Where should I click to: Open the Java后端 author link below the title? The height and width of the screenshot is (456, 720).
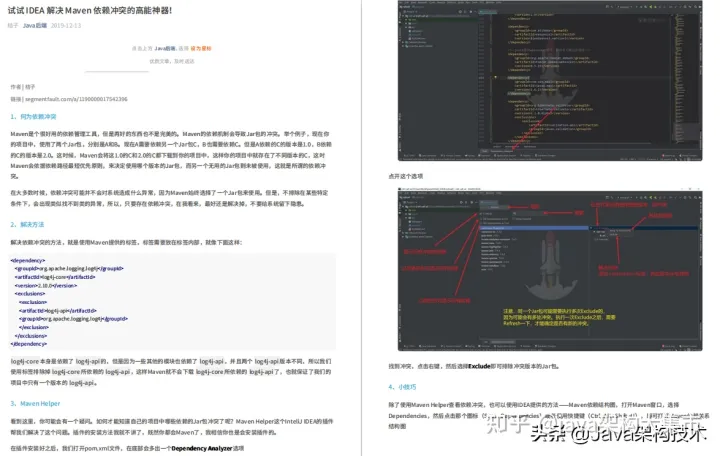tap(35, 25)
